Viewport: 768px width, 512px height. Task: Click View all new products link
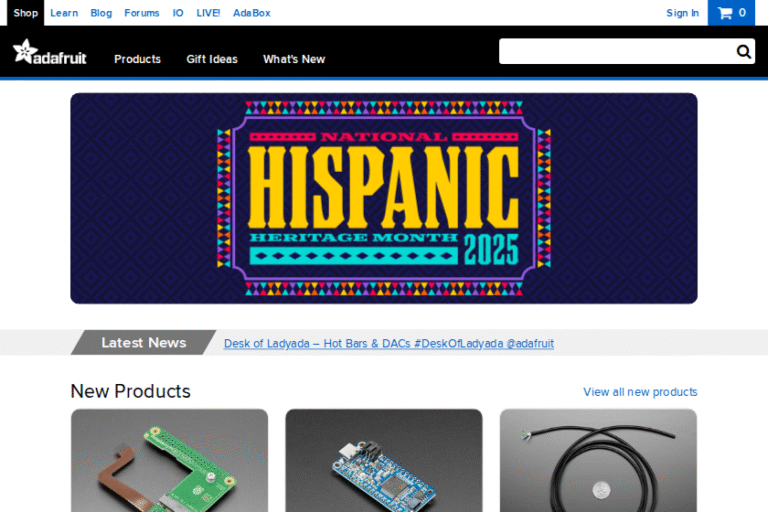coord(640,392)
